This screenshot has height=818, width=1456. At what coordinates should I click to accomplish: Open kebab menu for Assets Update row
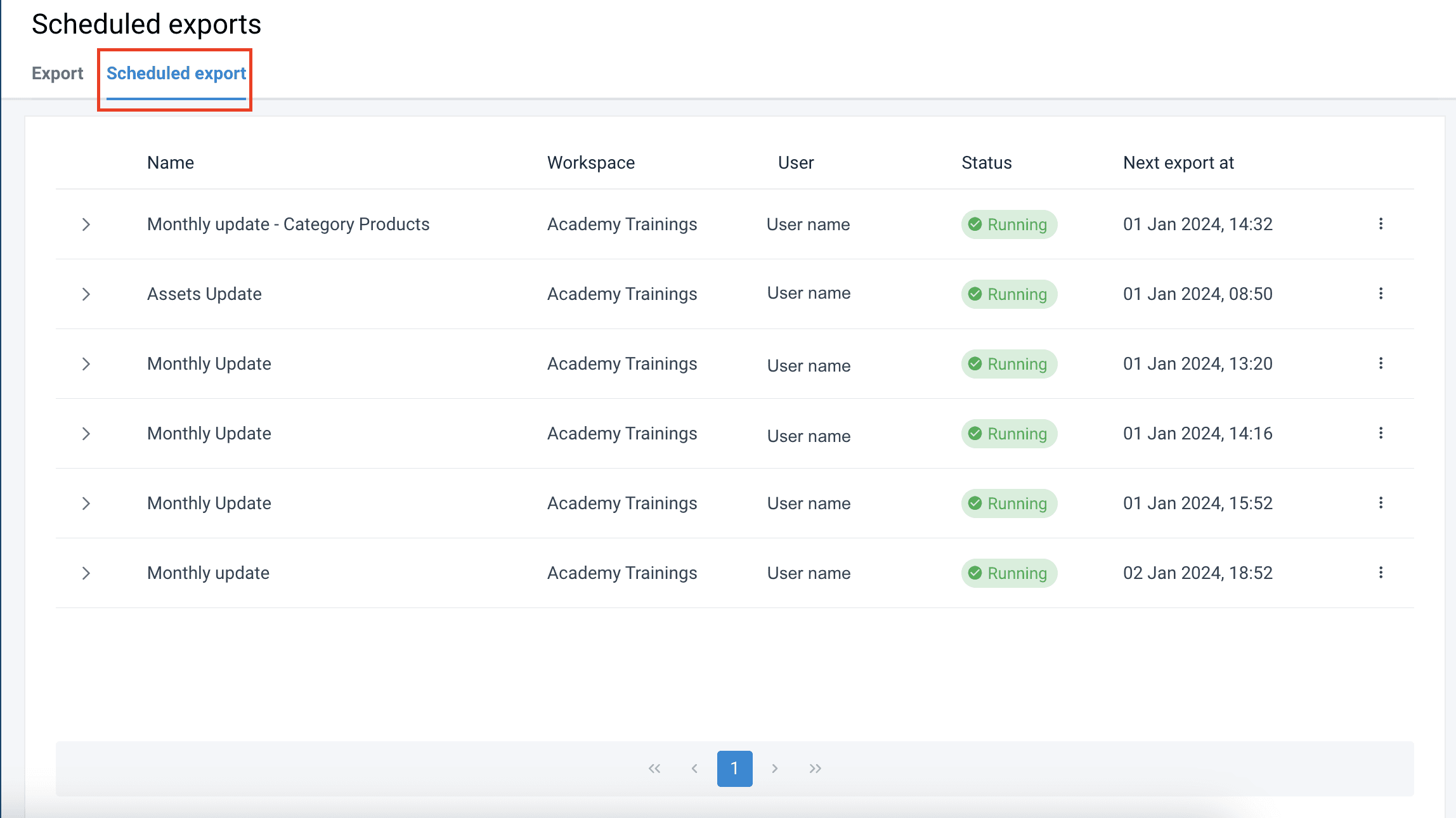click(1381, 294)
